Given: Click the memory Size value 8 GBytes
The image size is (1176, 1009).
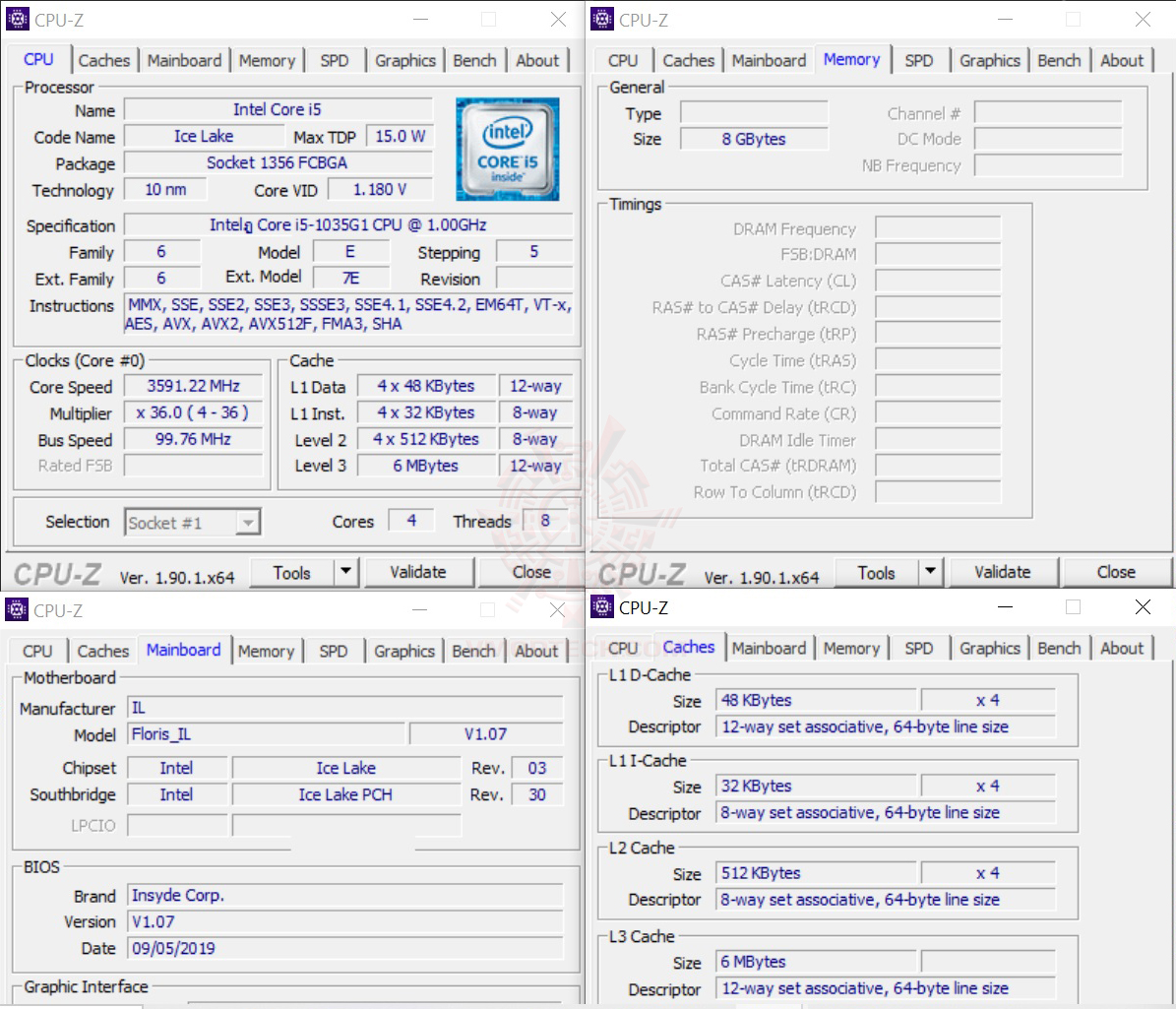Looking at the screenshot, I should pos(754,139).
